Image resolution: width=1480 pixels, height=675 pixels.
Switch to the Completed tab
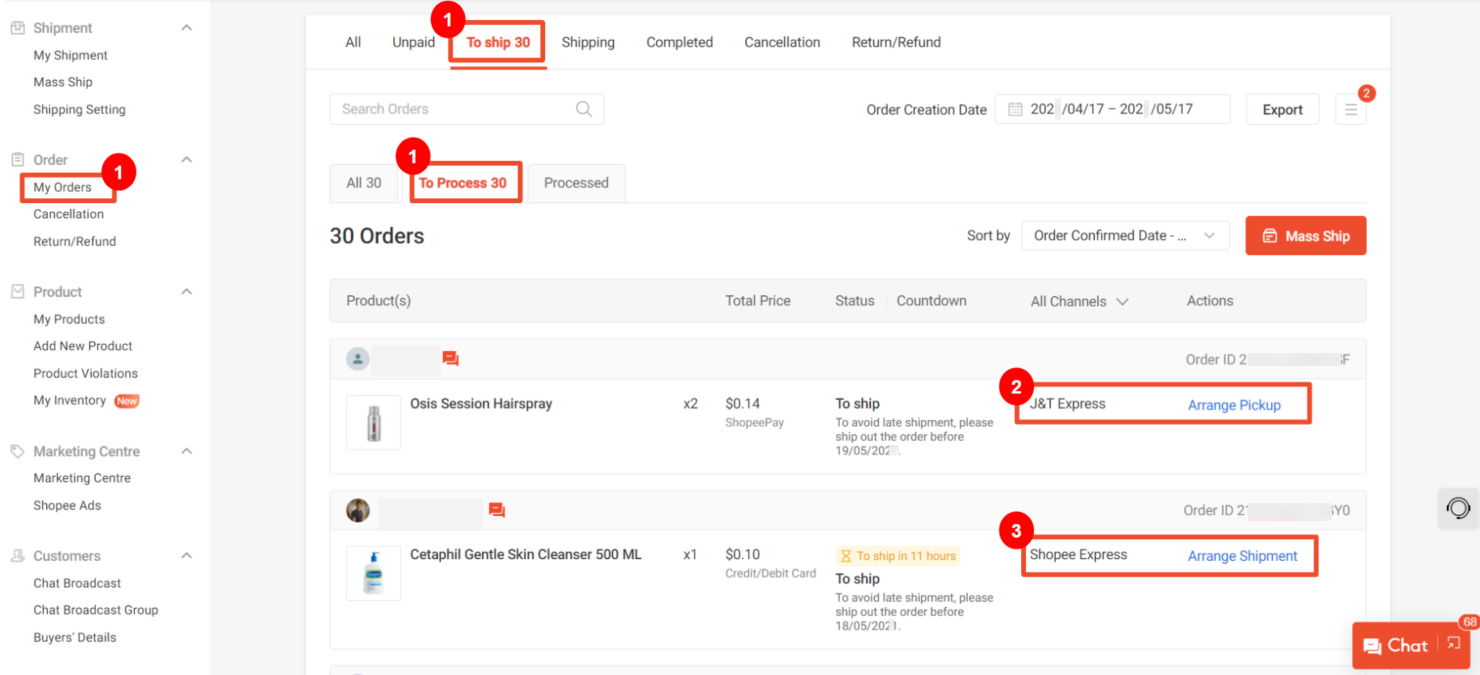(679, 42)
